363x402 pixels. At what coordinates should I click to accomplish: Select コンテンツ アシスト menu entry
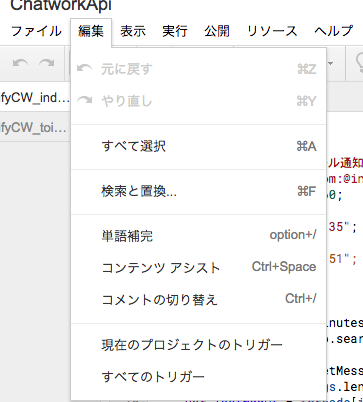click(198, 268)
